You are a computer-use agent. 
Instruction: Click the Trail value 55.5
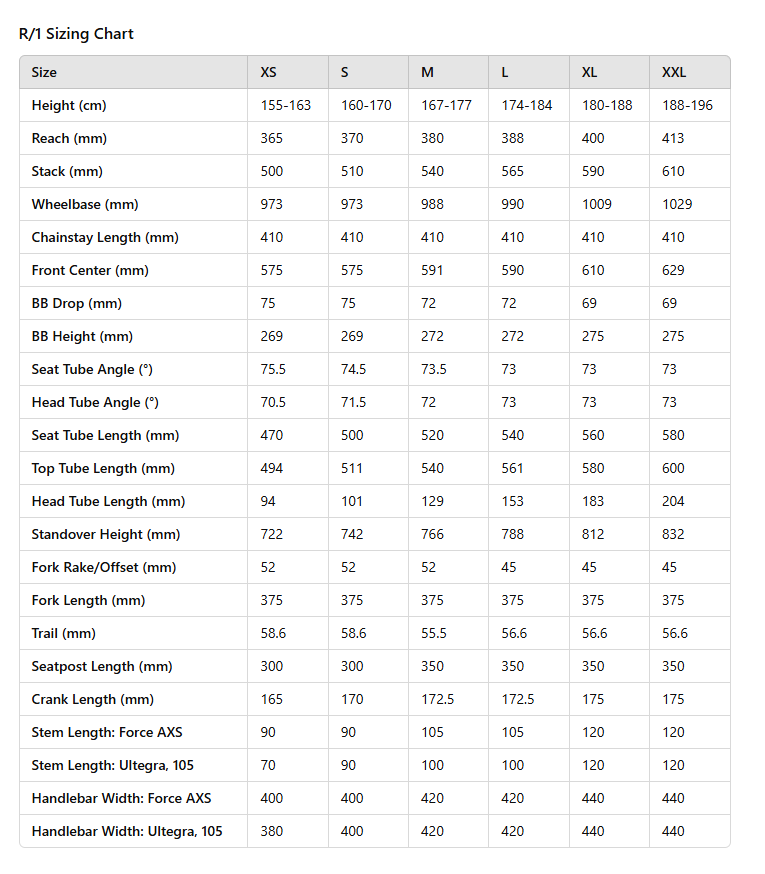[x=433, y=633]
